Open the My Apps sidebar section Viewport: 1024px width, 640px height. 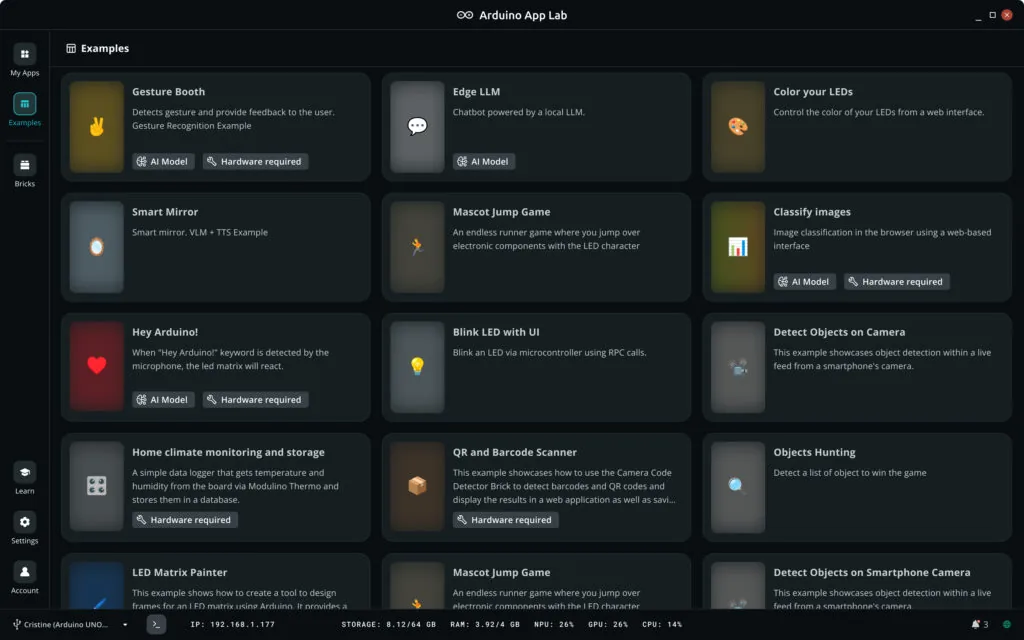[25, 59]
